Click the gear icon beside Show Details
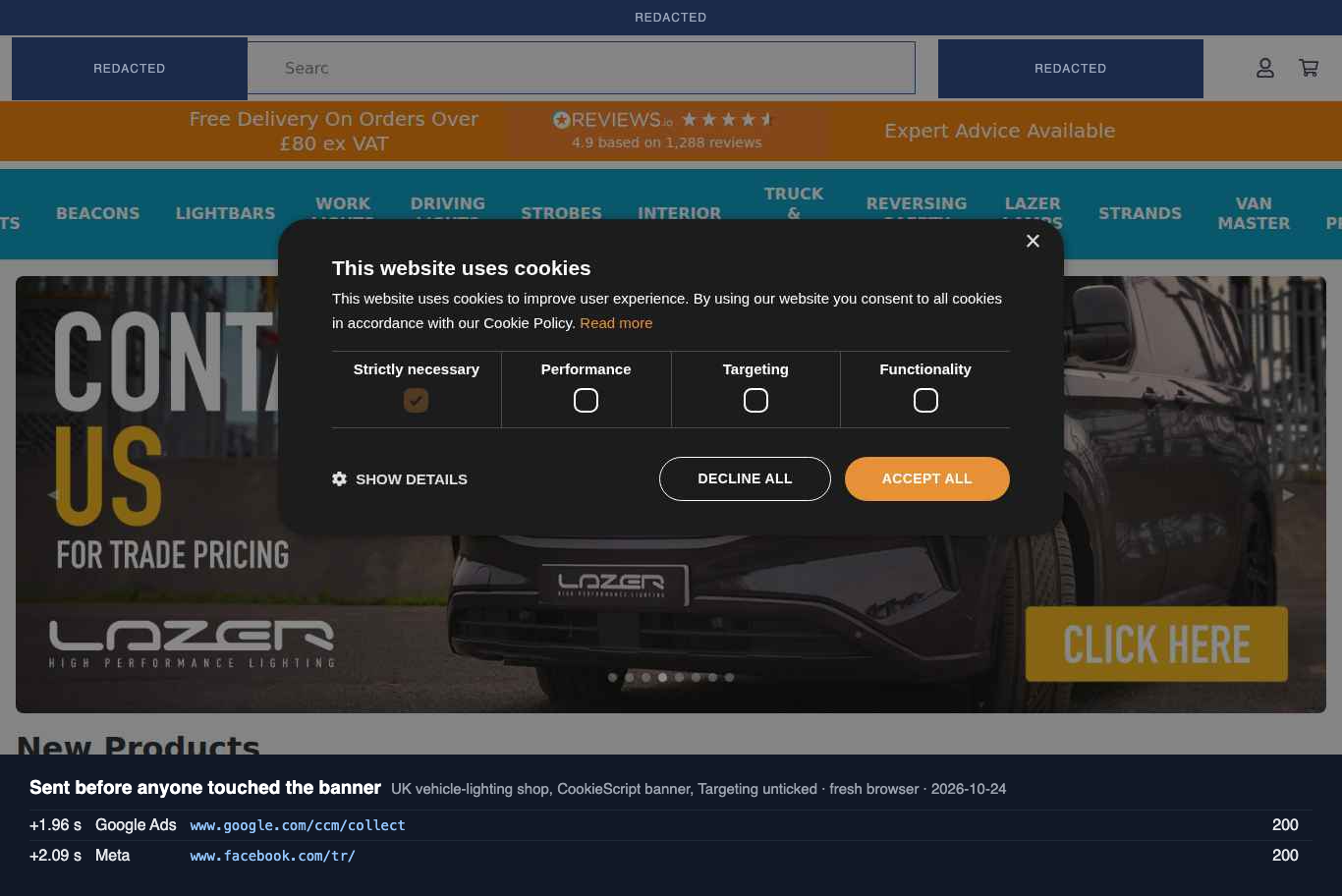The width and height of the screenshot is (1342, 896). [340, 478]
